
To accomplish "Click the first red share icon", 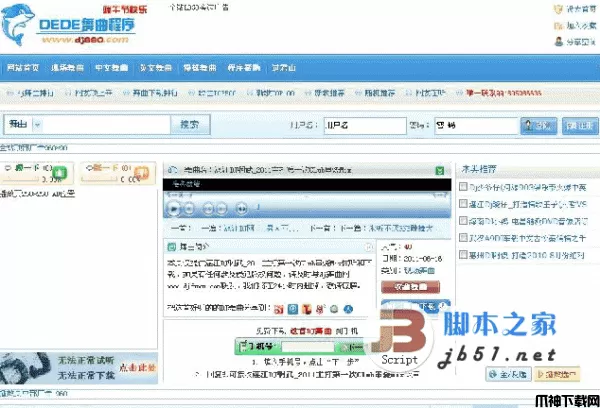I will coord(279,309).
